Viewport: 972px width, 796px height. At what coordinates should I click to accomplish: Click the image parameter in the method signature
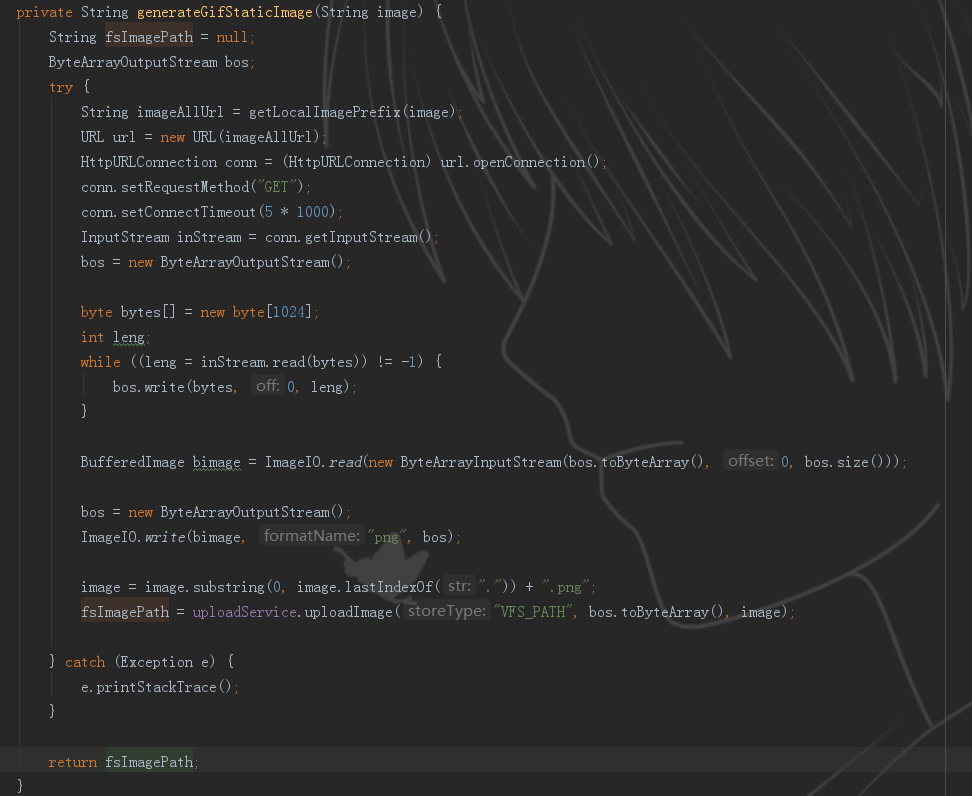396,12
